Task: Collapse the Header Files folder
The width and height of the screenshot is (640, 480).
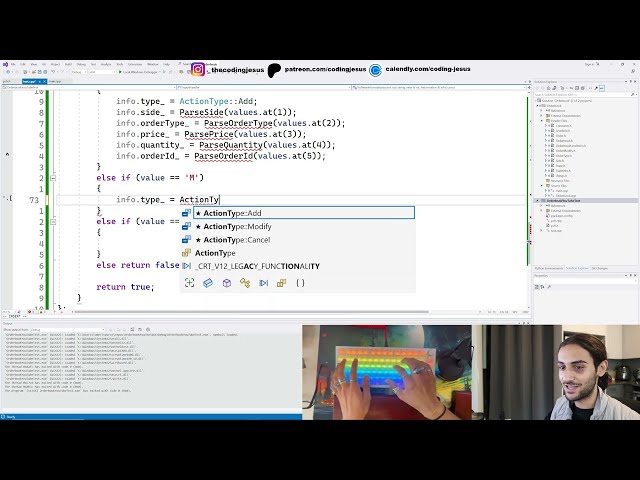Action: 542,121
